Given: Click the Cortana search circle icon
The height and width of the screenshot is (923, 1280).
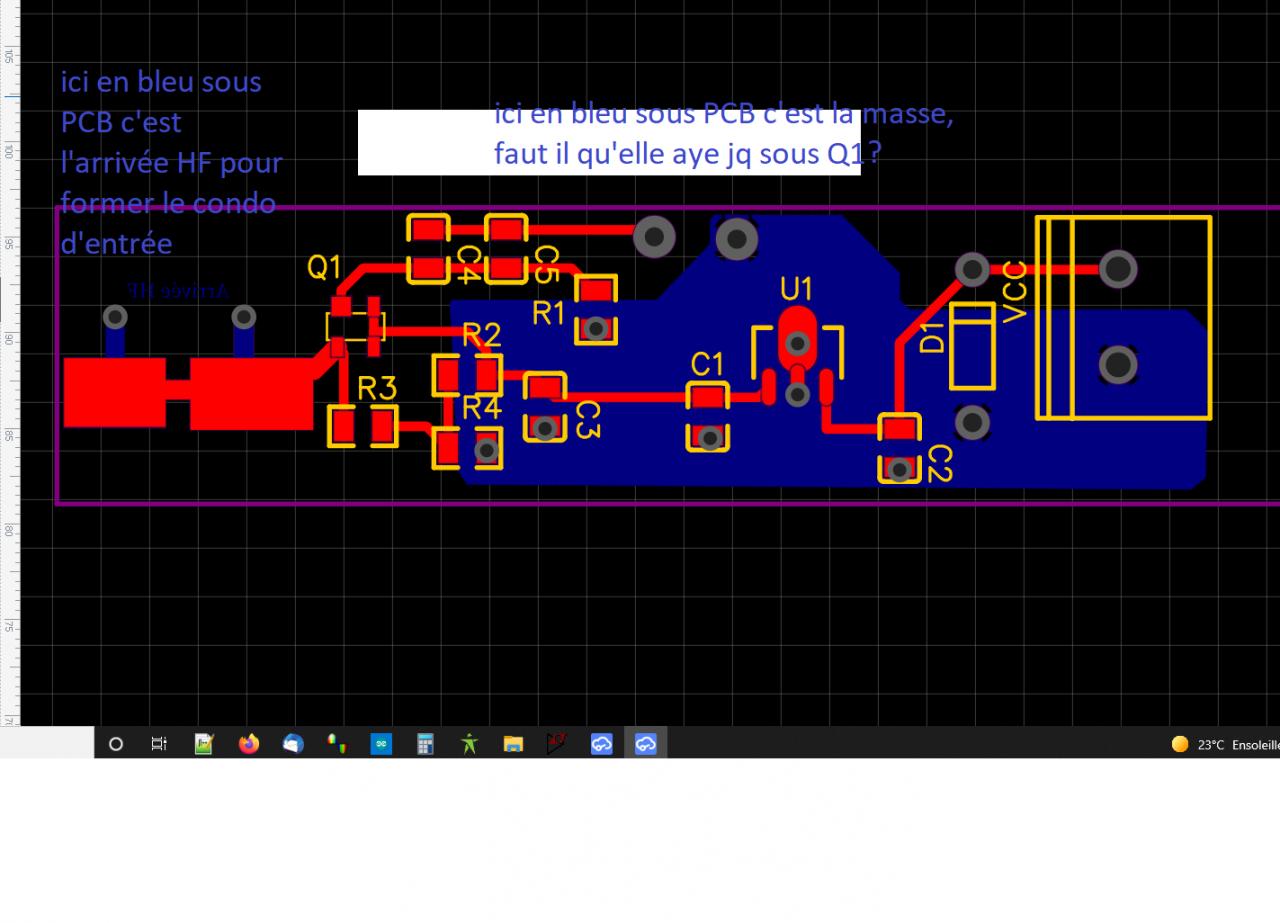Looking at the screenshot, I should pos(116,743).
